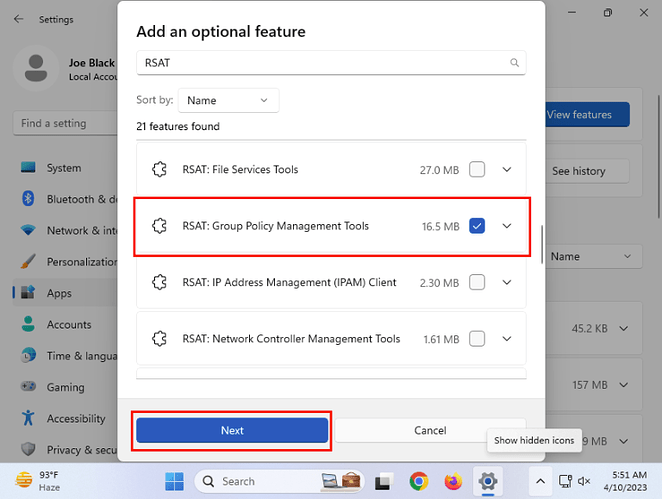This screenshot has height=499, width=662.
Task: Click Joe Black's profile avatar
Action: pos(36,68)
